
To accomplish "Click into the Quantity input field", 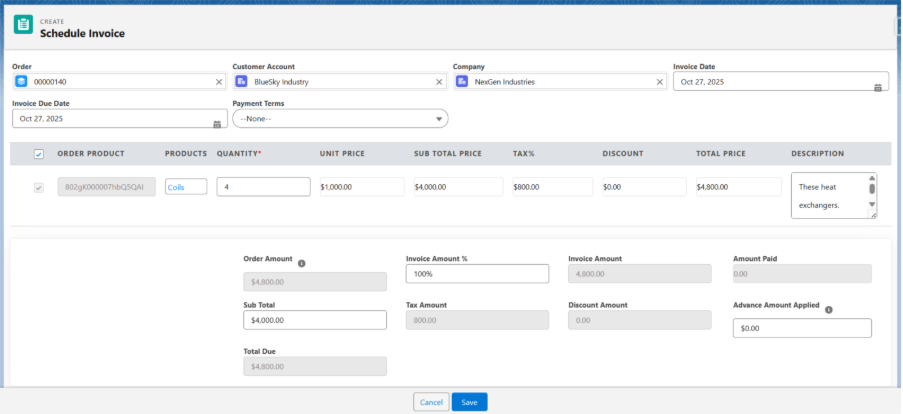I will [263, 187].
